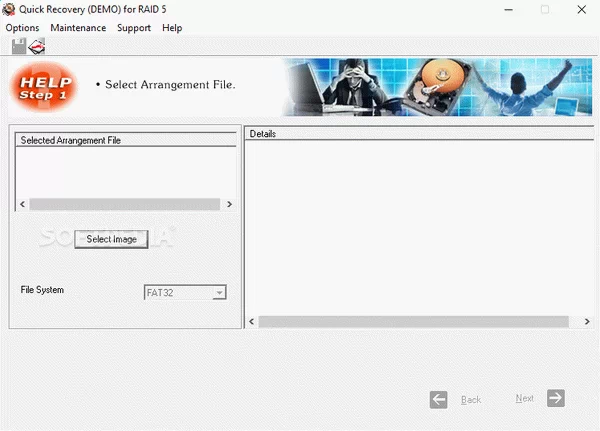Expand the FAT32 File System dropdown
Image resolution: width=600 pixels, height=431 pixels.
pos(219,293)
